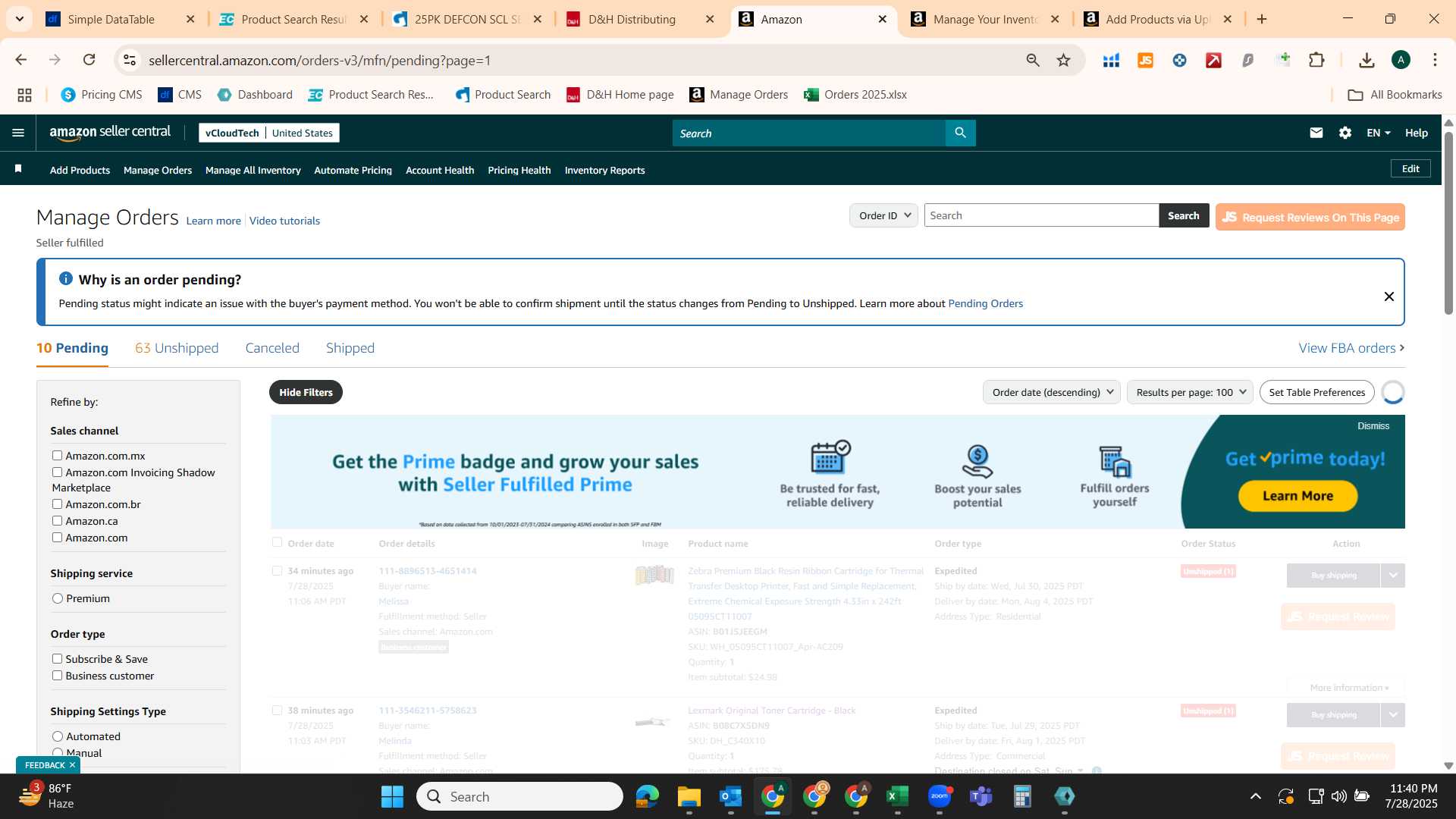Screen dimensions: 1456x819
Task: Open Outlook from the taskbar
Action: tap(730, 796)
